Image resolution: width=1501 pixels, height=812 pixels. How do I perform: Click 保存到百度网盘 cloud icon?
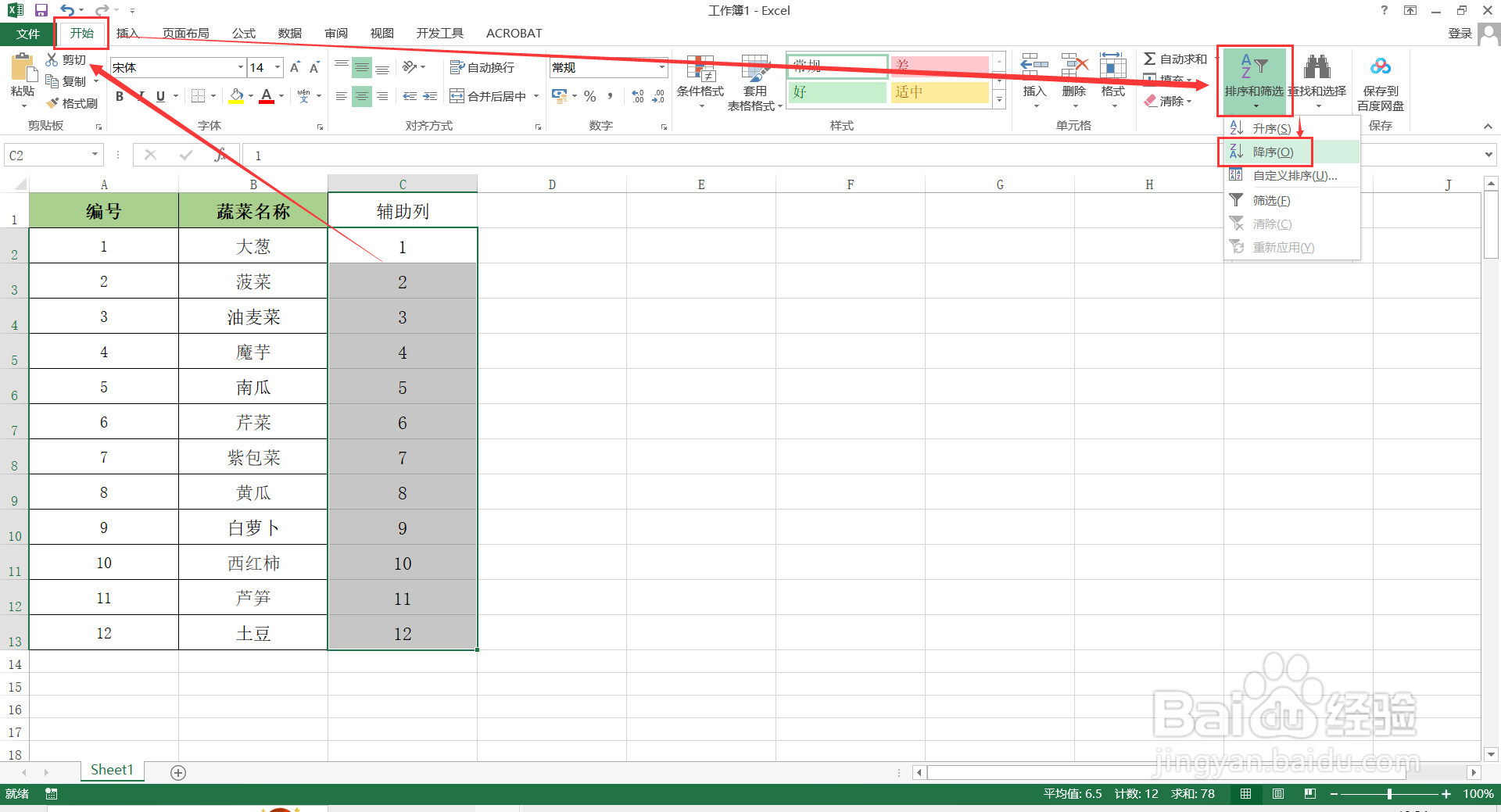coord(1381,66)
